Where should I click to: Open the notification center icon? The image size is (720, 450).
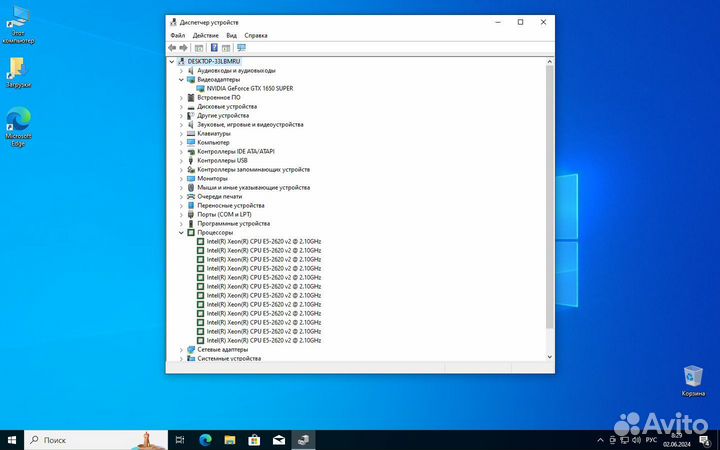pyautogui.click(x=705, y=440)
